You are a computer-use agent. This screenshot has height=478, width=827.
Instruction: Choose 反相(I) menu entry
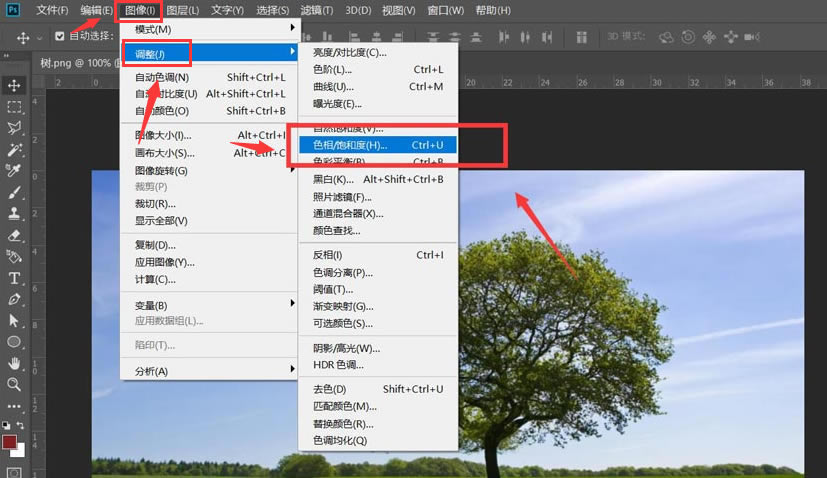378,255
